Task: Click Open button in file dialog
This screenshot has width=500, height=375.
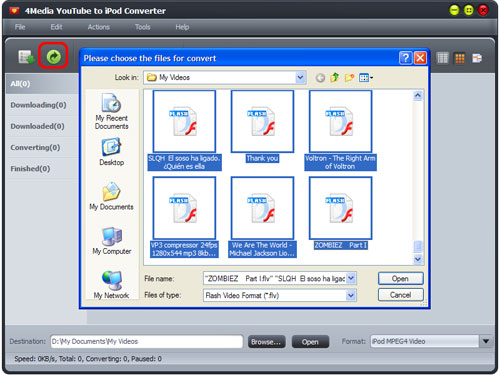Action: point(401,279)
